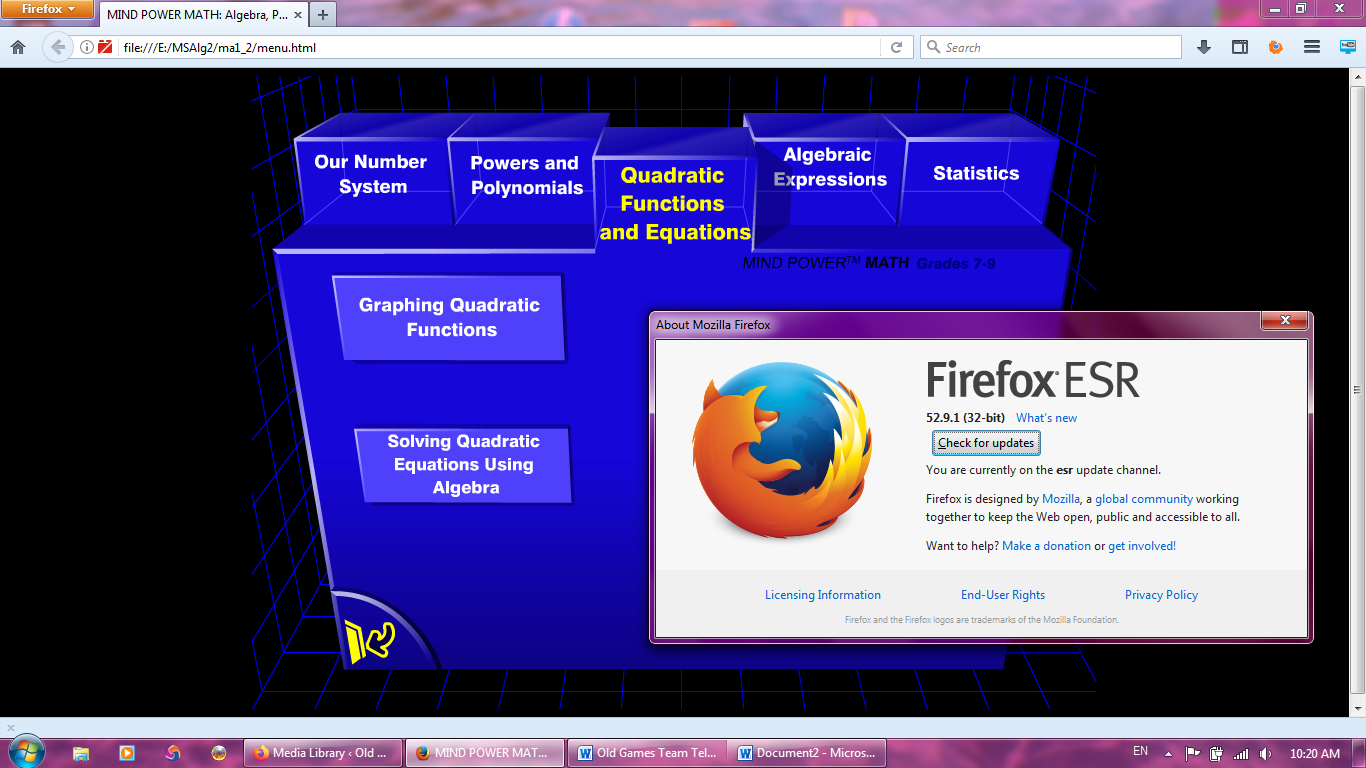Open the Statistics tab
The image size is (1366, 768).
(975, 173)
